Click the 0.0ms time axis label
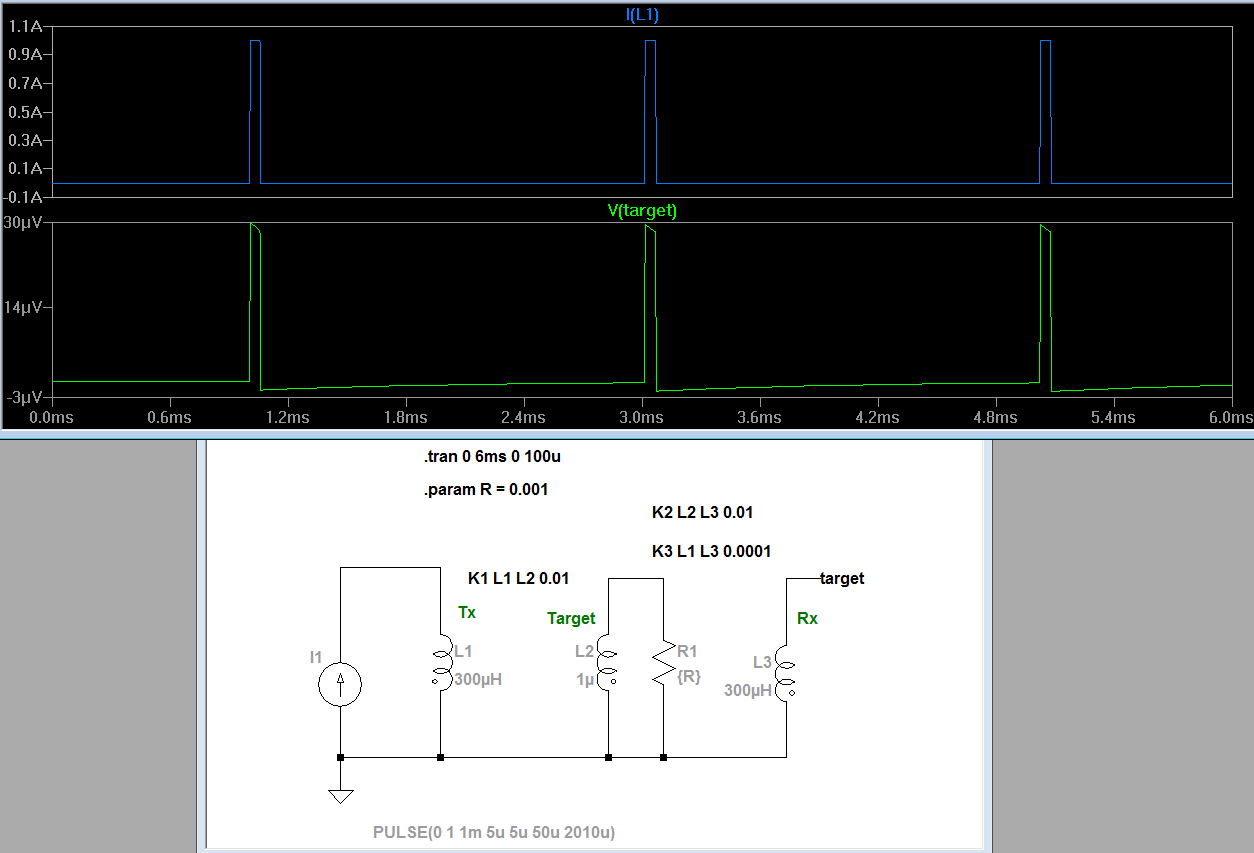 coord(51,417)
